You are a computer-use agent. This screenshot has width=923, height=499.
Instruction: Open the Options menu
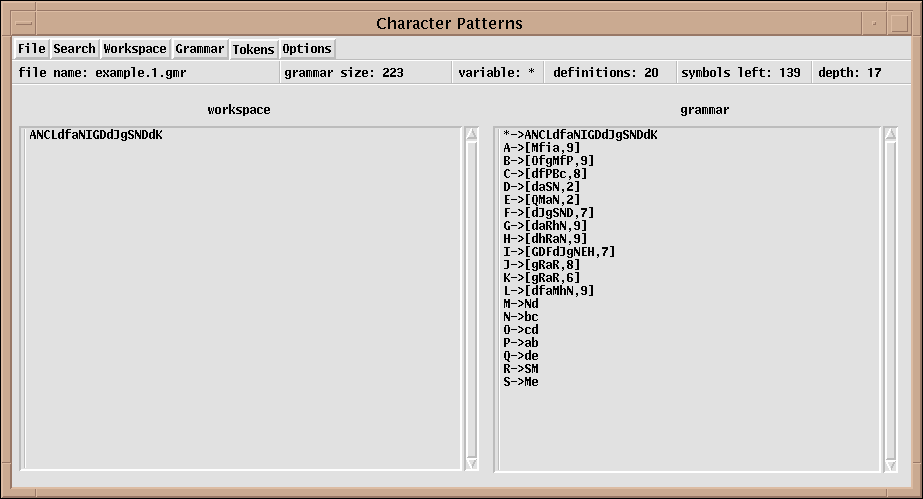coord(306,48)
